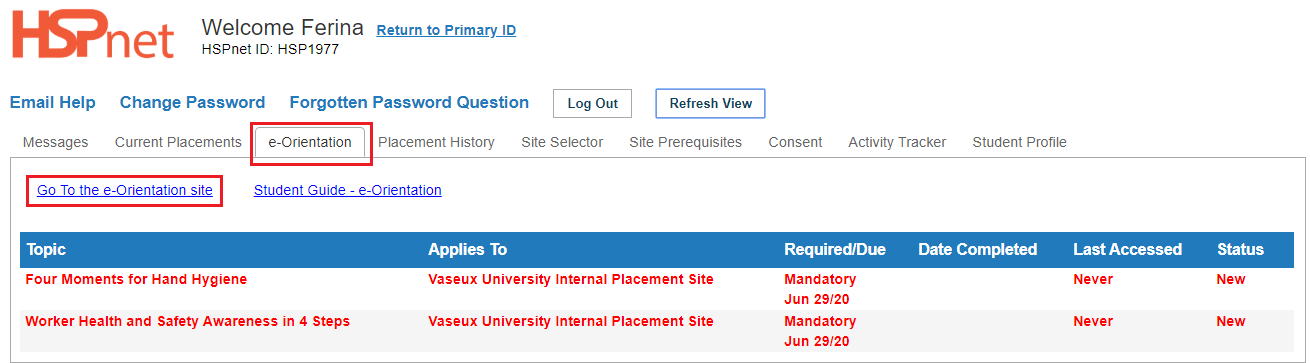This screenshot has width=1310, height=363.
Task: Open the Return to Primary ID link
Action: coord(446,30)
